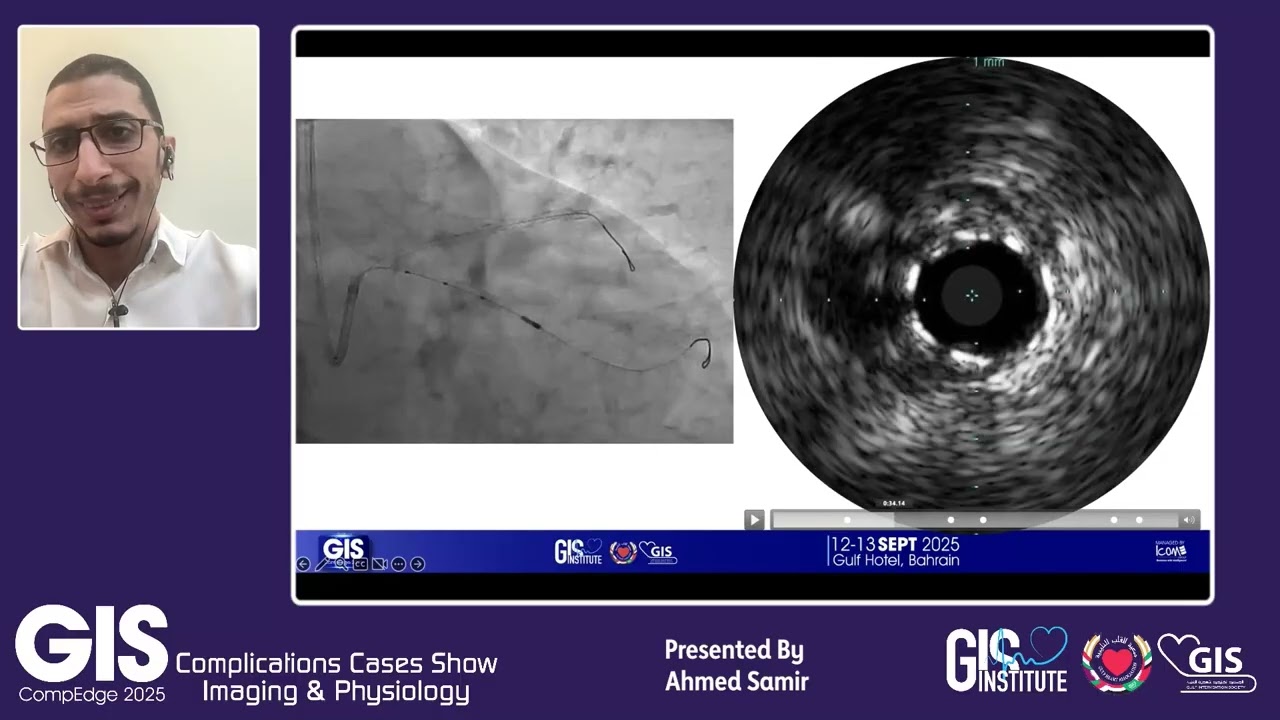Advance to next slide arrow

(417, 564)
